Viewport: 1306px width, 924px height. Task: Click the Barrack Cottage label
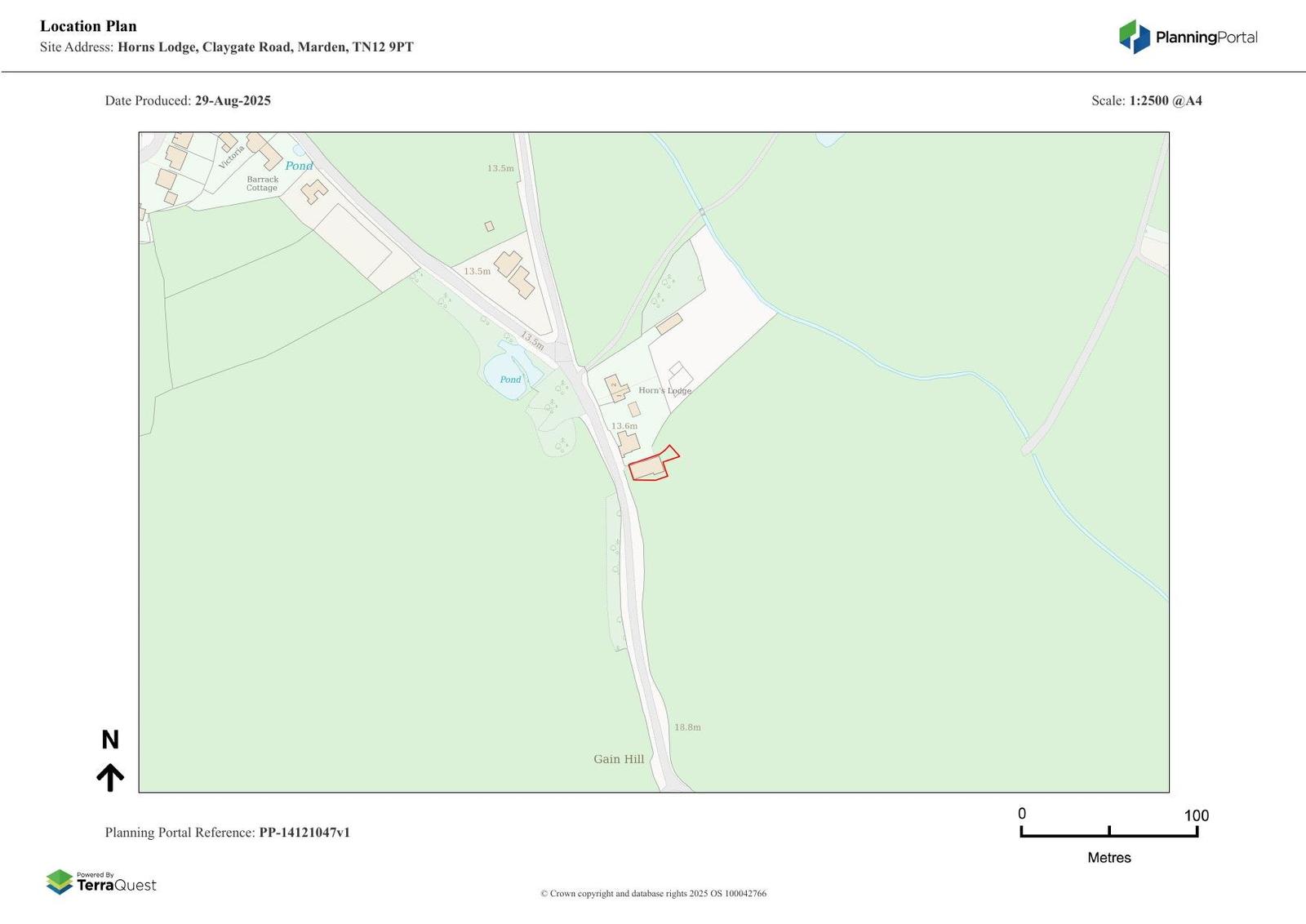click(x=262, y=184)
